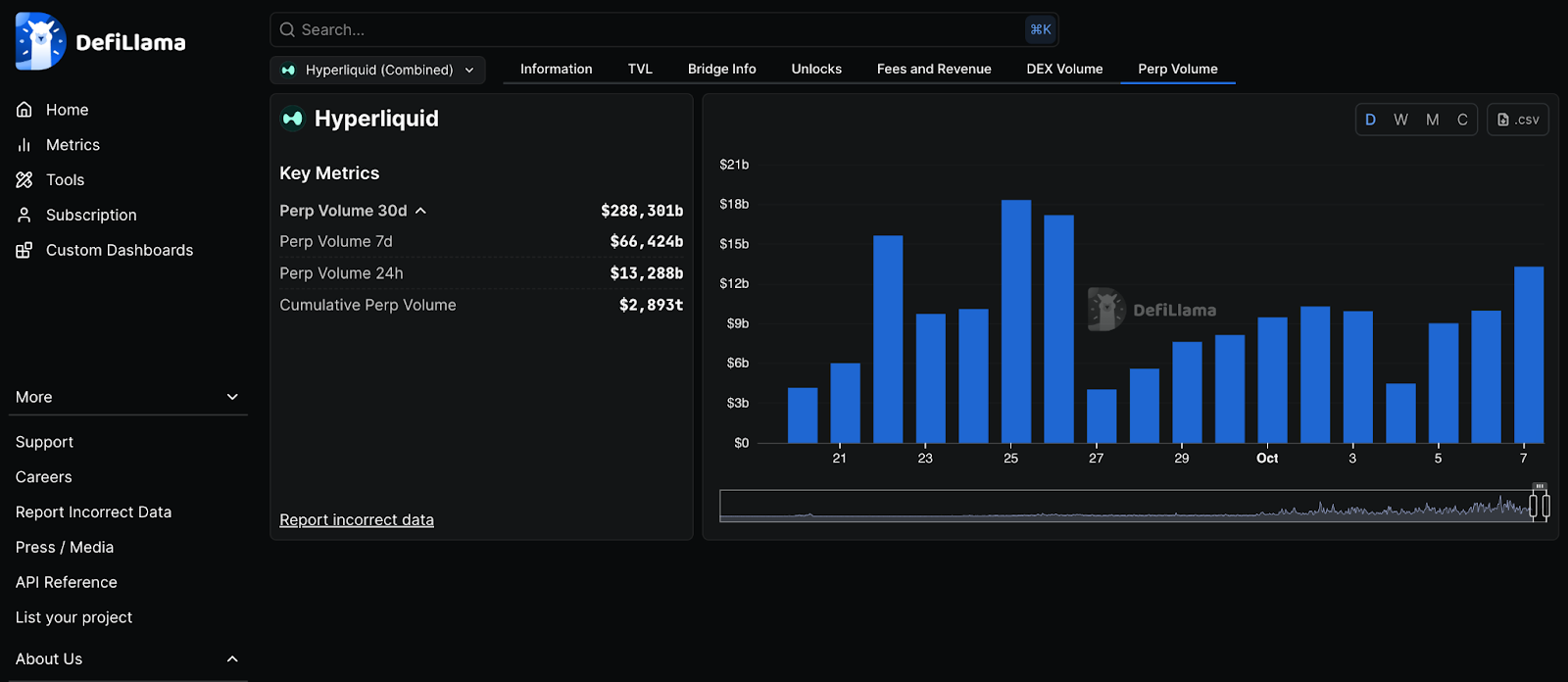Image resolution: width=1568 pixels, height=682 pixels.
Task: Switch chart to Weekly (W) interval
Action: tap(1400, 120)
